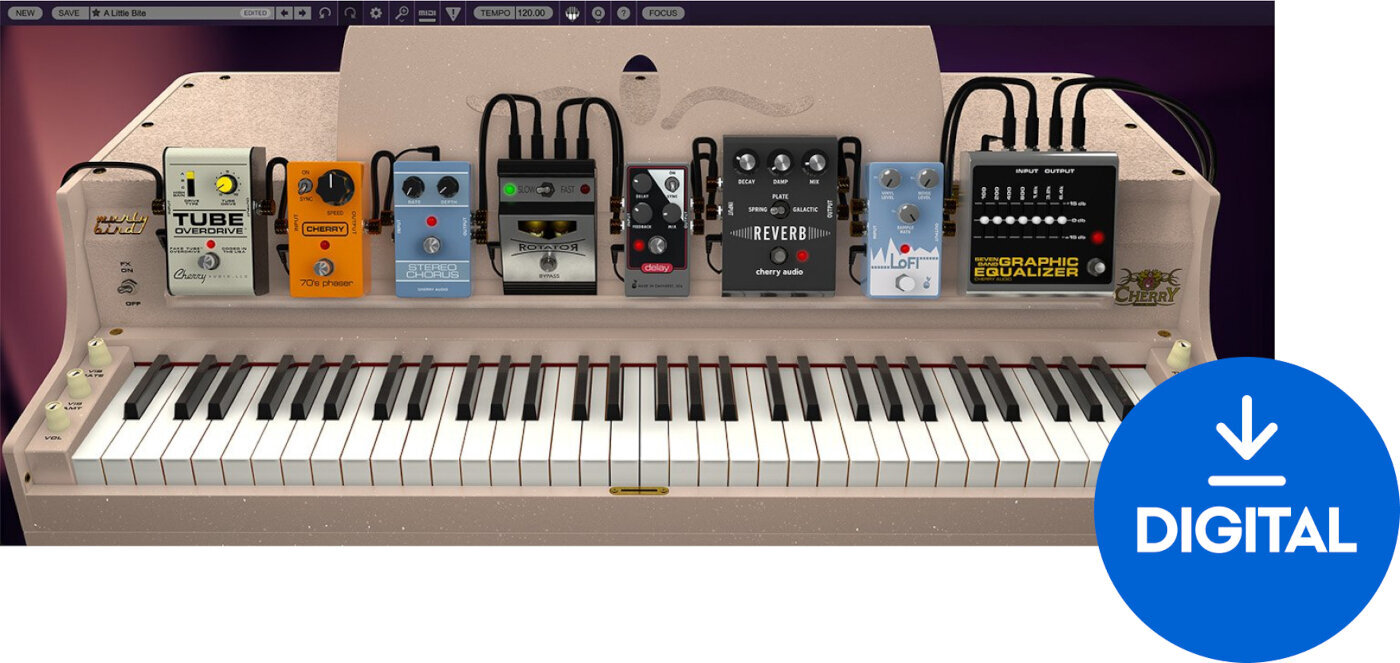Screen dimensions: 1400x663
Task: Click the magnifier zoom icon
Action: 403,13
